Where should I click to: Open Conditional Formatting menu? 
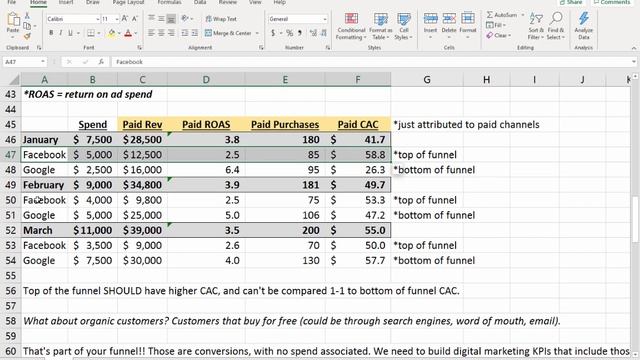351,26
